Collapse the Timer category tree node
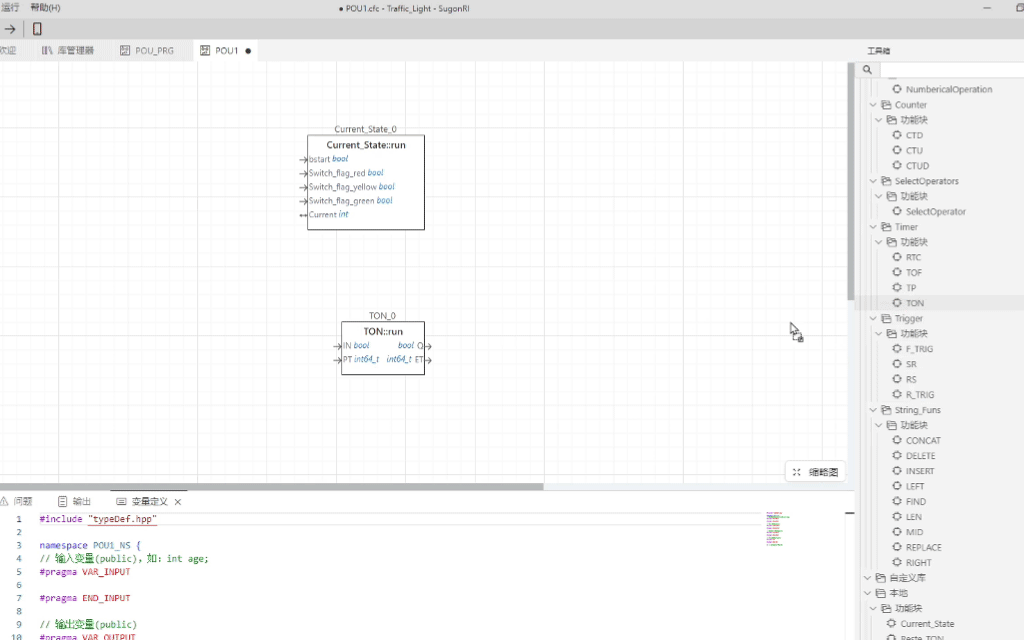This screenshot has height=640, width=1024. click(x=864, y=227)
